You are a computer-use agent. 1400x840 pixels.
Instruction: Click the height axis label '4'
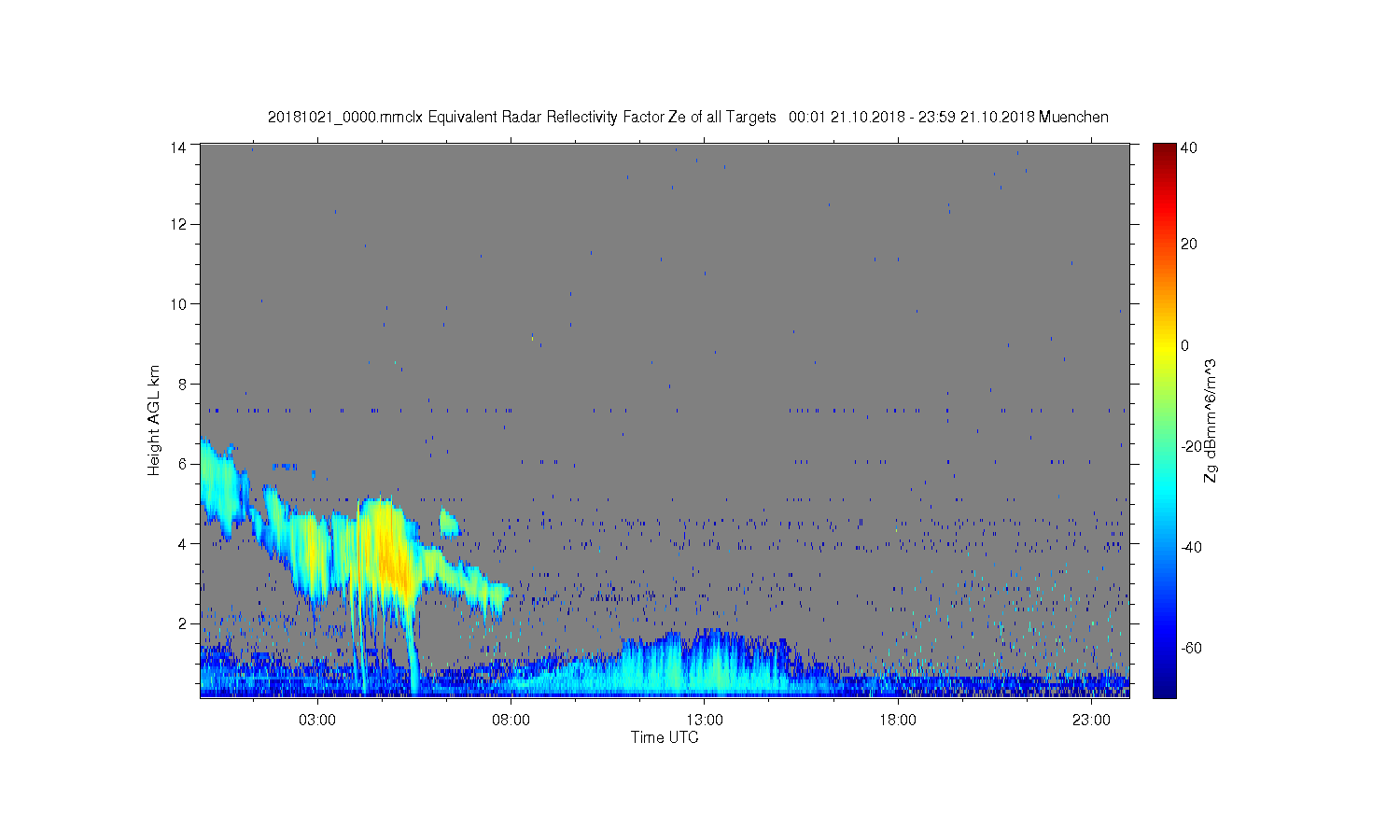pos(184,544)
